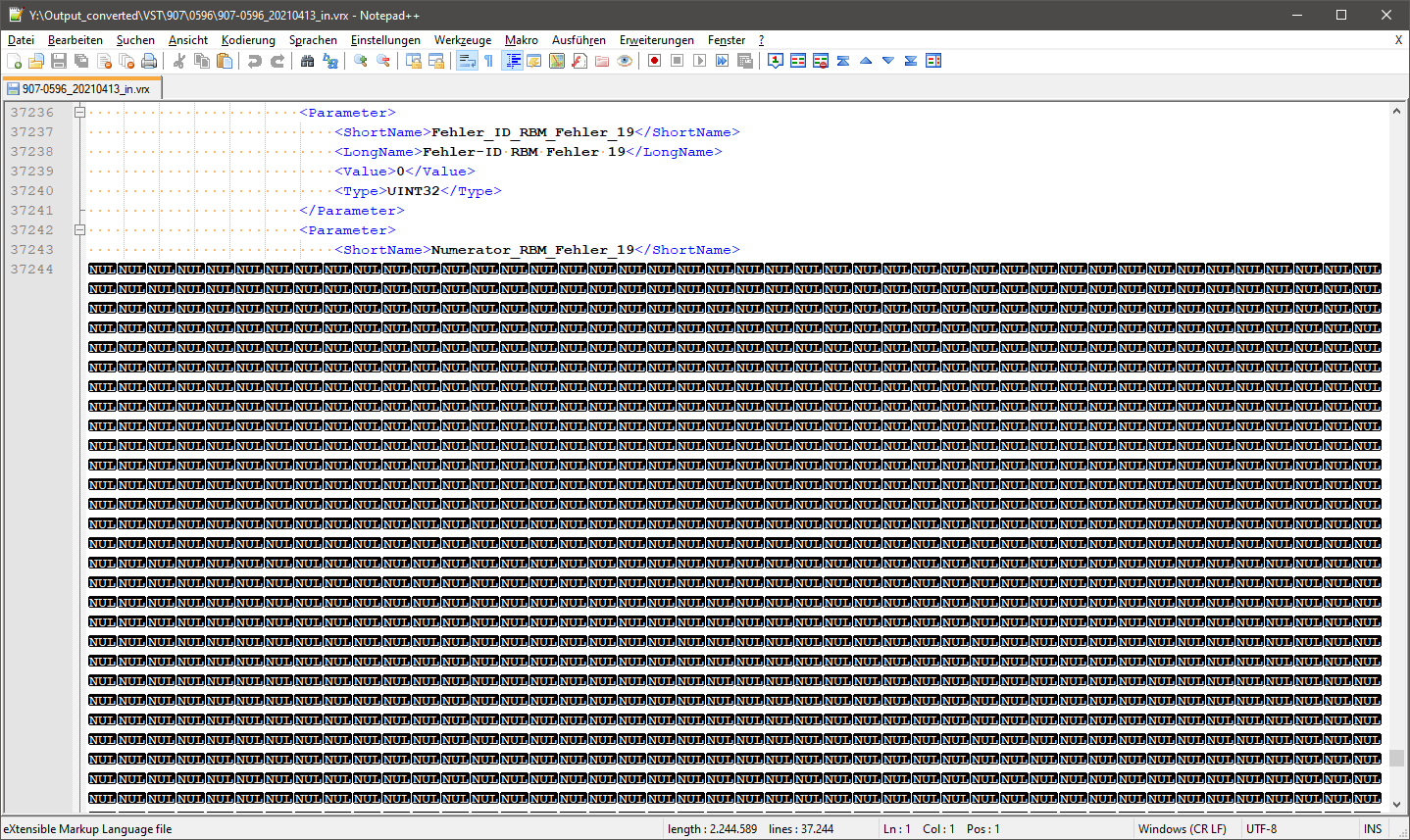1410x840 pixels.
Task: Create a new document with New icon
Action: 14,61
